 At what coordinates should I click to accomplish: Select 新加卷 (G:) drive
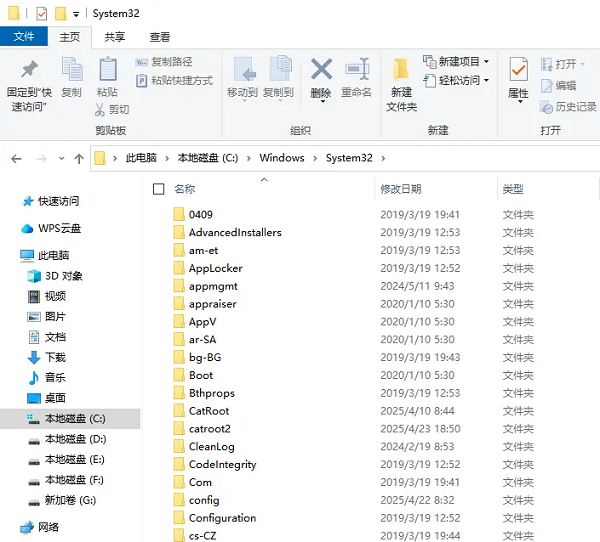pos(62,500)
